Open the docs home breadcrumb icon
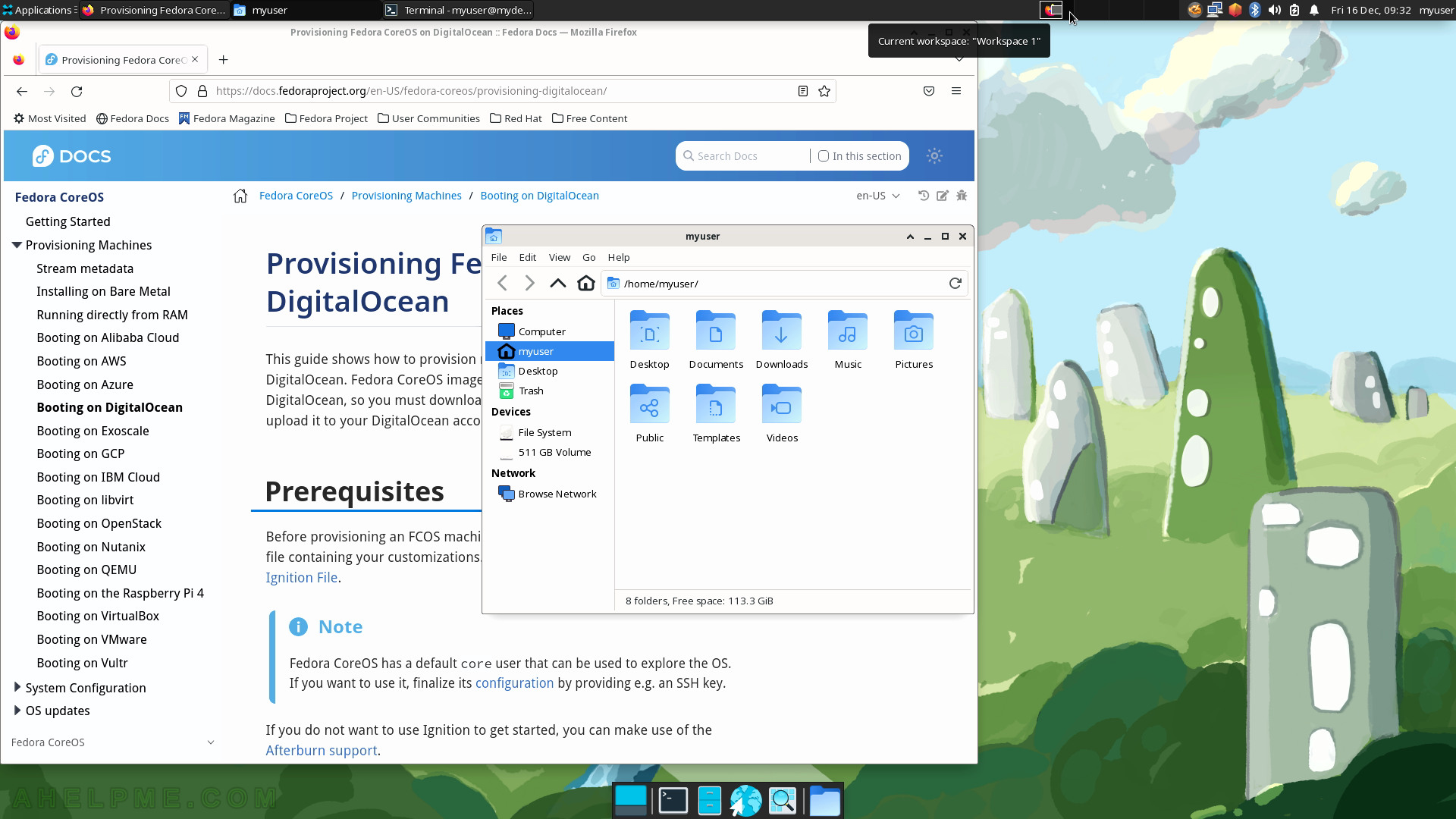 click(x=240, y=196)
